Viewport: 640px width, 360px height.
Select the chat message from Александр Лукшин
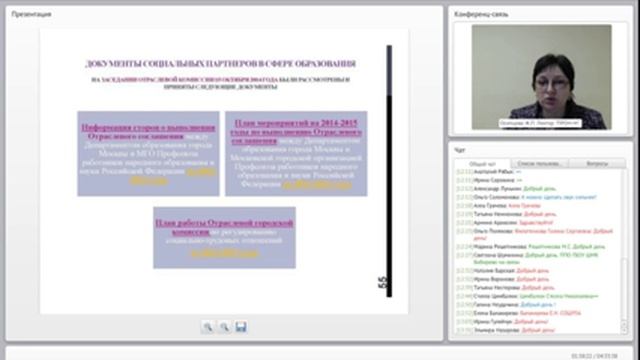506,189
